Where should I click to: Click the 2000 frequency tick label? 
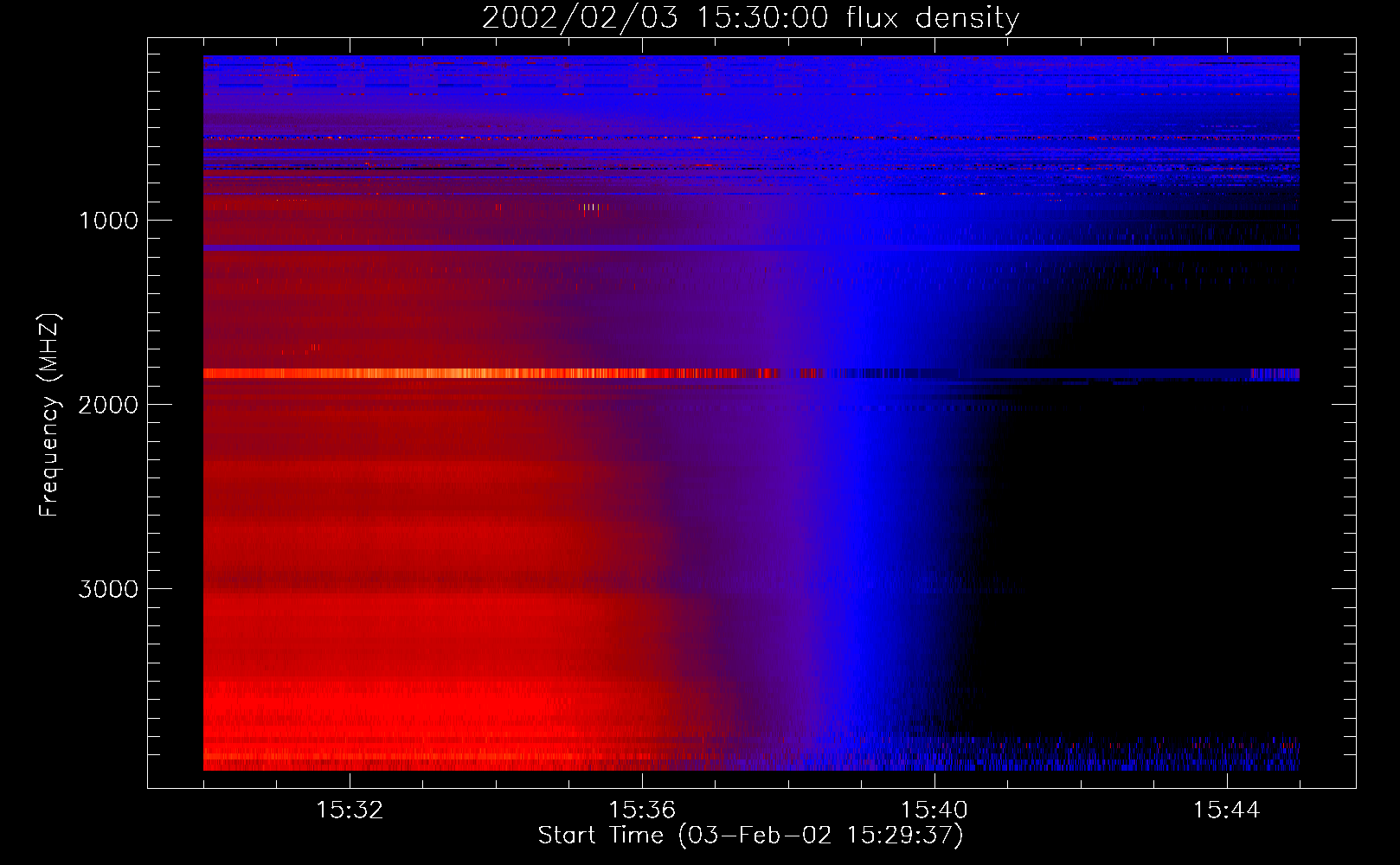click(x=108, y=405)
